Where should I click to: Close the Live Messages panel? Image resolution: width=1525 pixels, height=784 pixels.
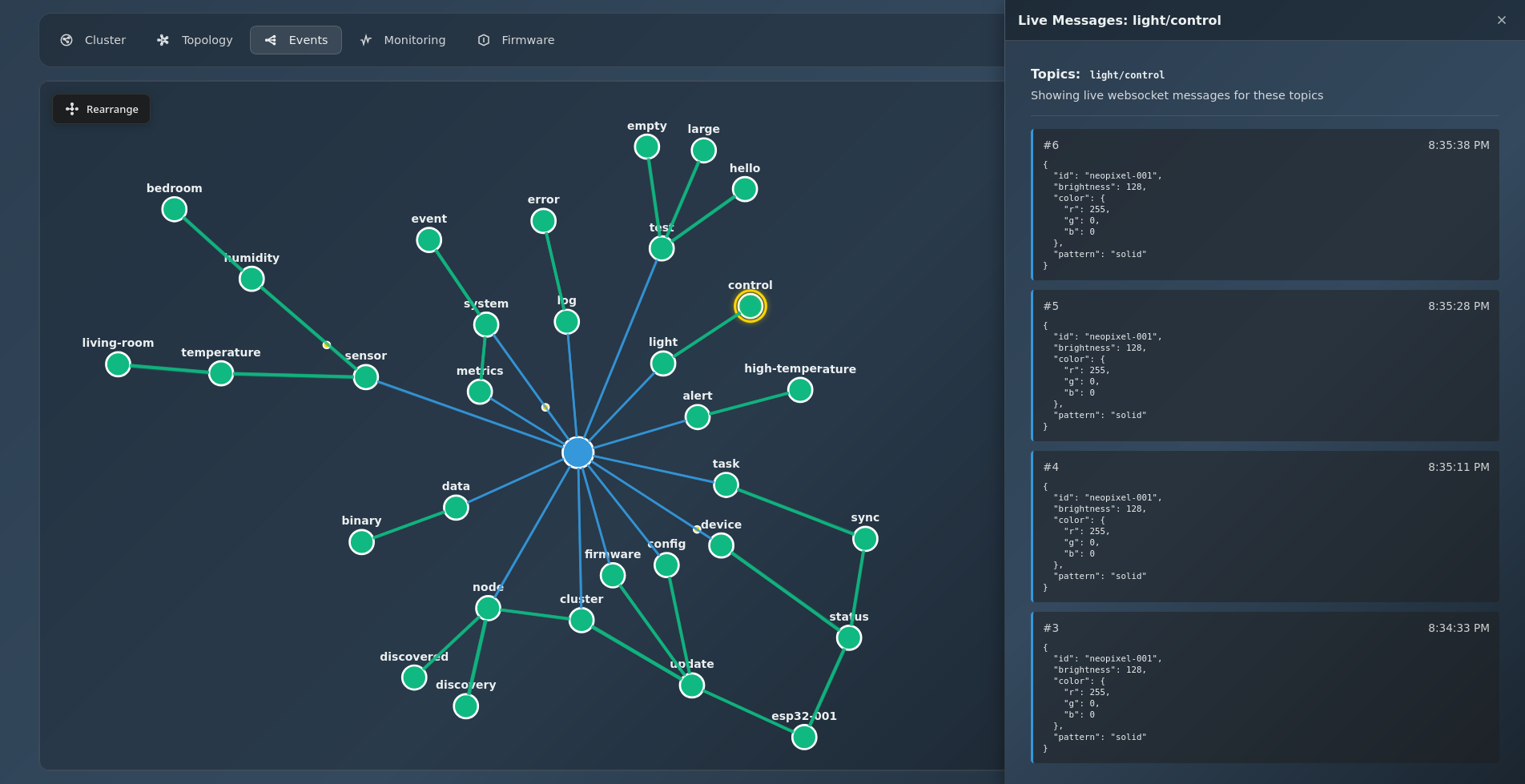[1501, 20]
